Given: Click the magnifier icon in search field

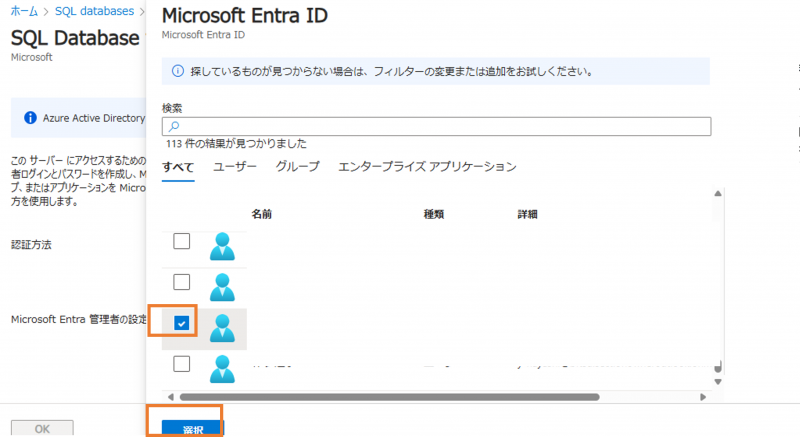Looking at the screenshot, I should (x=174, y=126).
